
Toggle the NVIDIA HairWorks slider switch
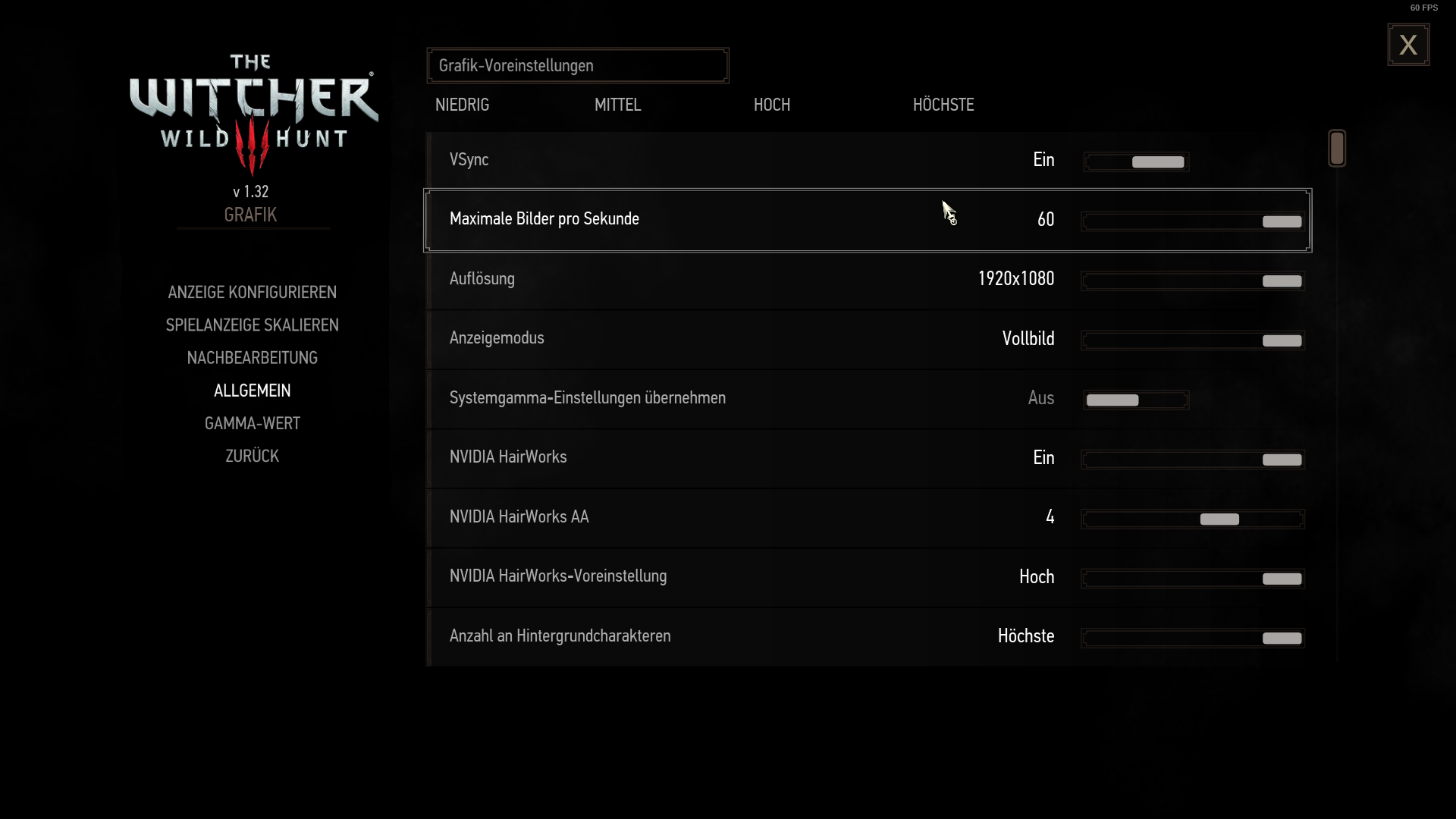tap(1193, 460)
